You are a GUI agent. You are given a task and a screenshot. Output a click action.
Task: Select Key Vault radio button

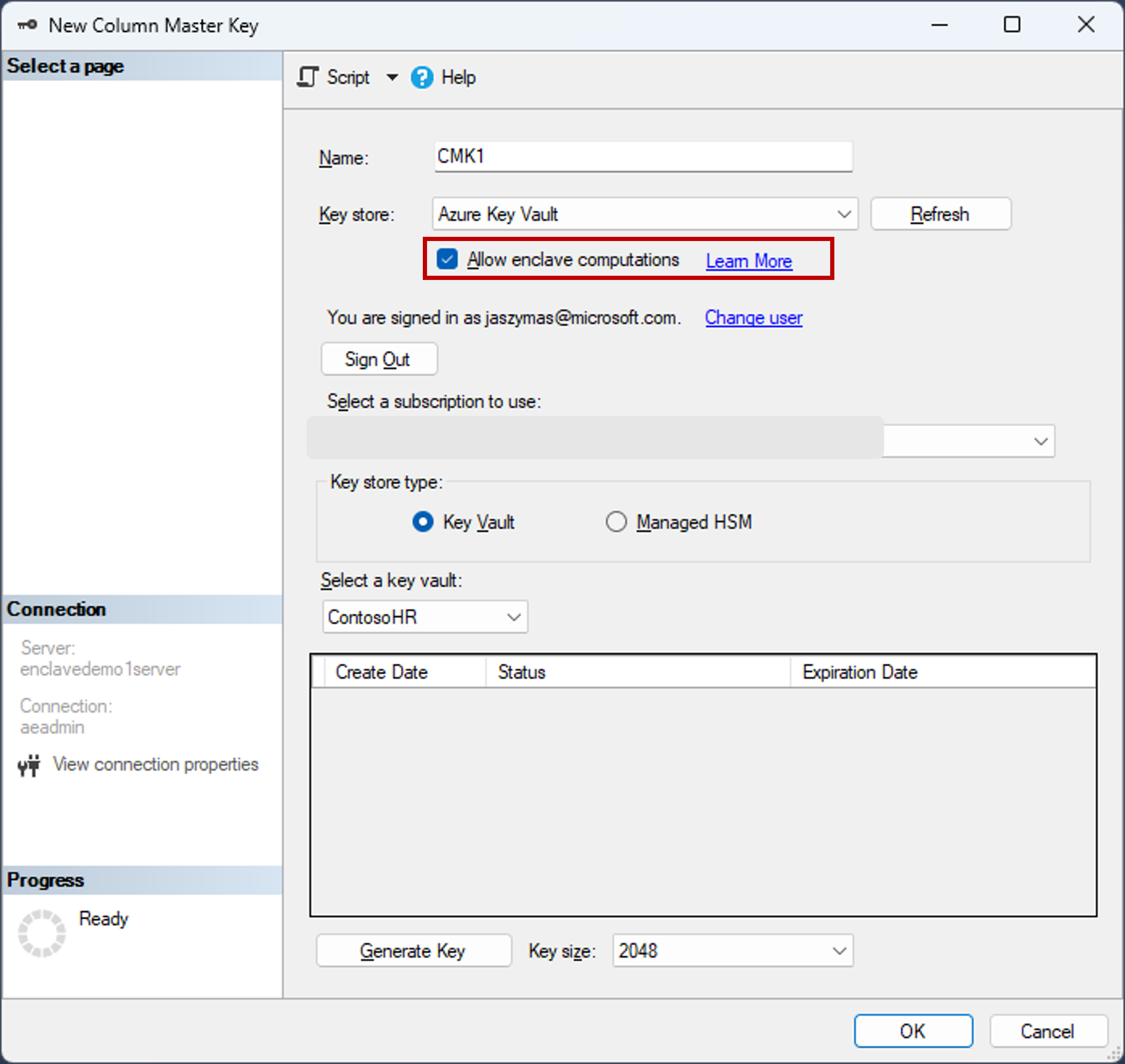click(420, 521)
